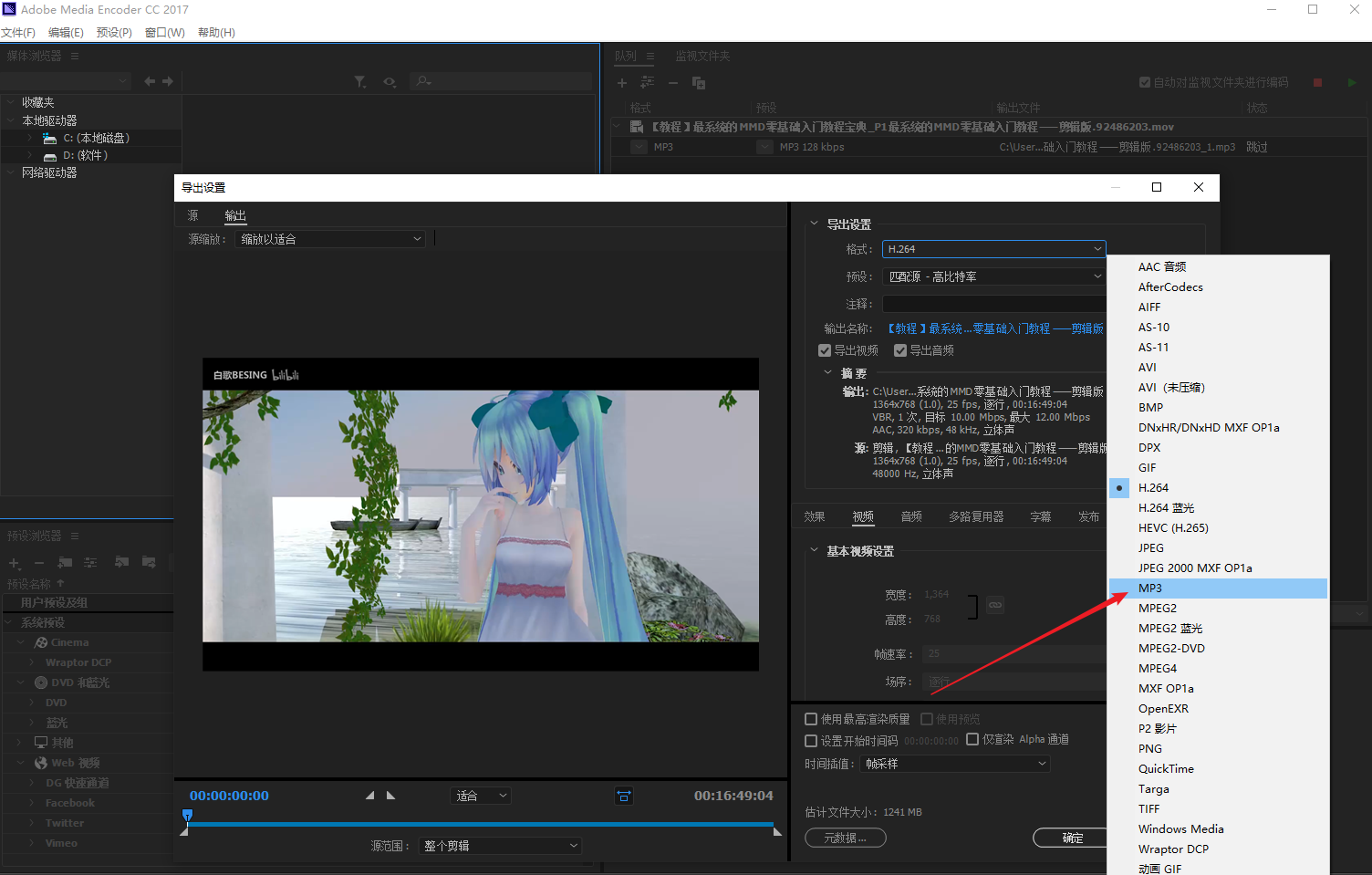Click the back arrow in media browser
This screenshot has height=875, width=1372.
click(x=150, y=81)
